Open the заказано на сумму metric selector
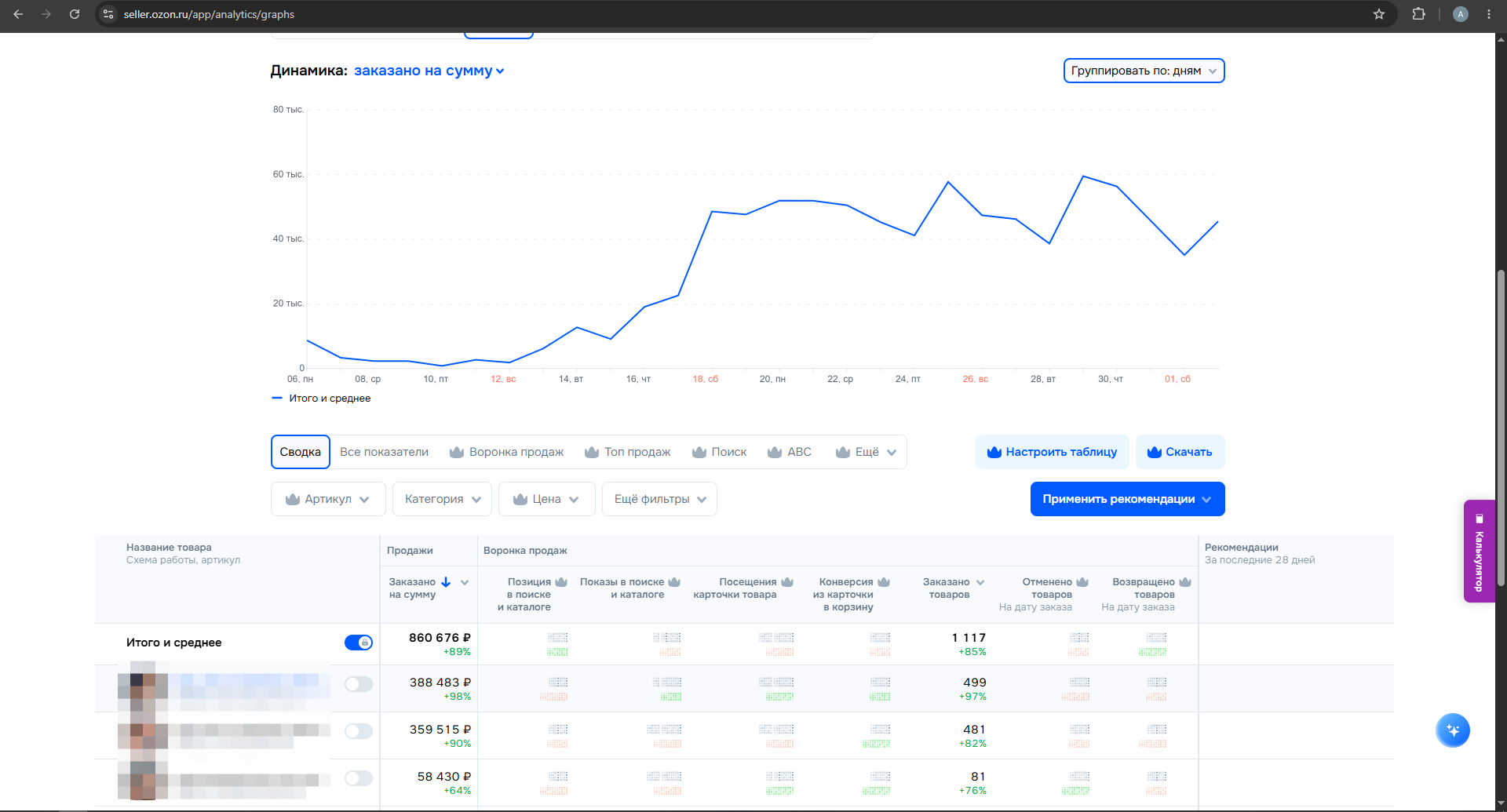Screen dimensions: 1507x812 click(429, 71)
